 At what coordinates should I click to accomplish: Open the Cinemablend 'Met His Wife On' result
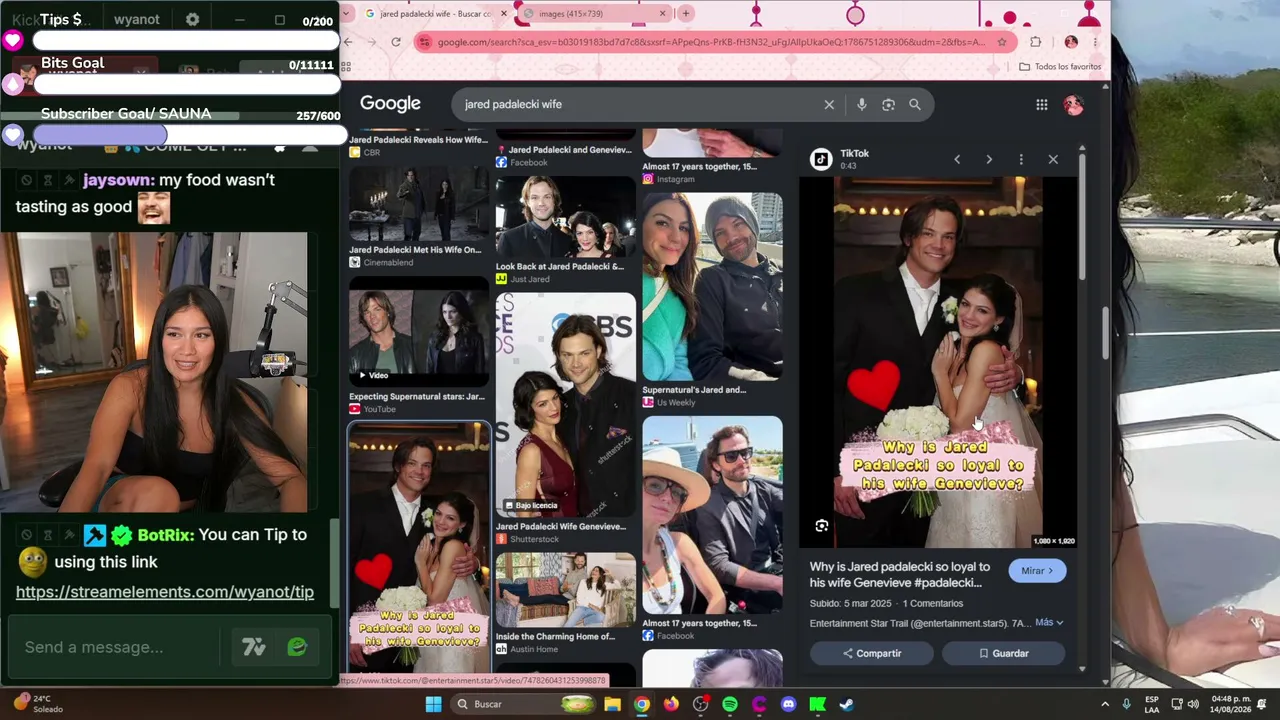pyautogui.click(x=419, y=205)
